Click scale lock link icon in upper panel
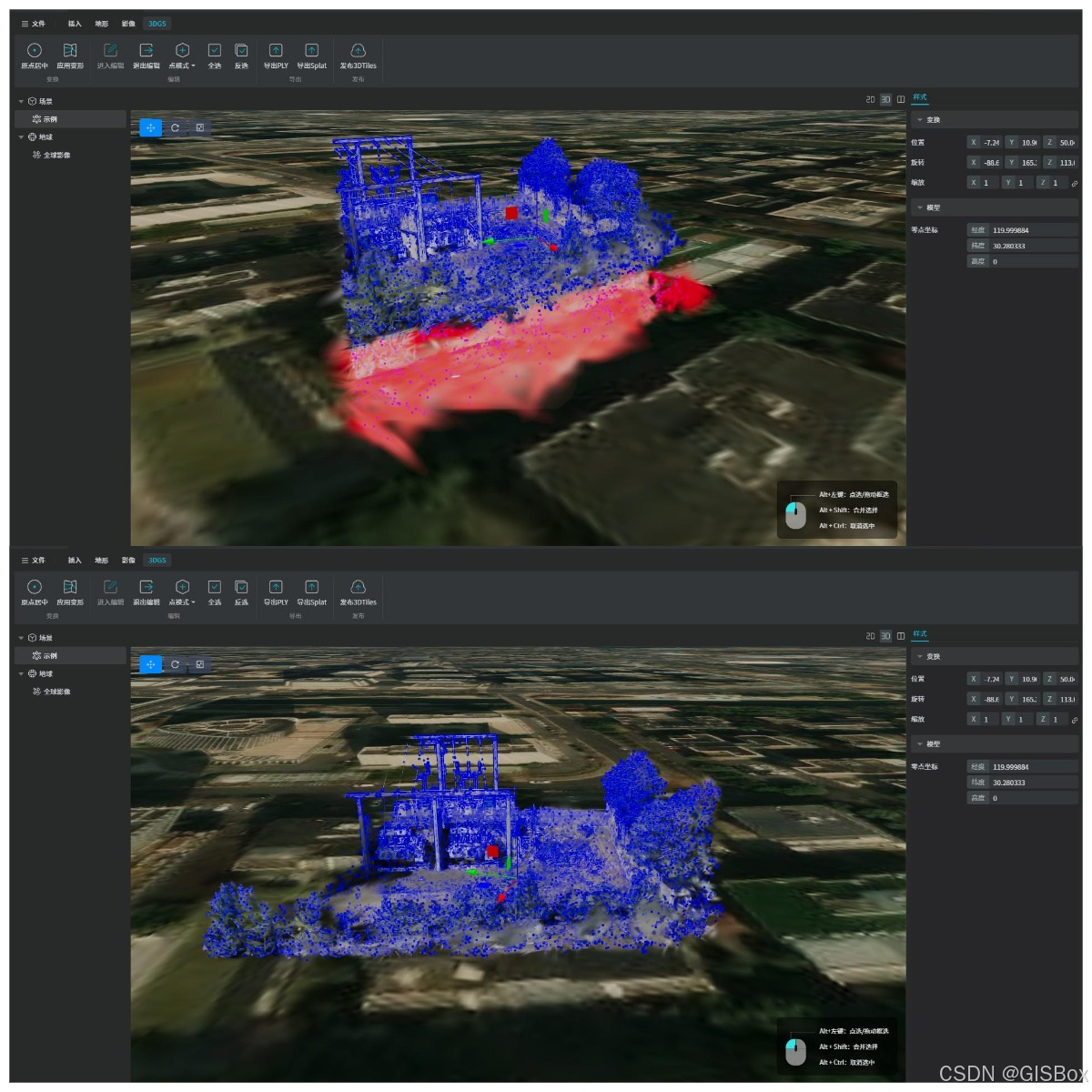Image resolution: width=1092 pixels, height=1092 pixels. click(1075, 183)
